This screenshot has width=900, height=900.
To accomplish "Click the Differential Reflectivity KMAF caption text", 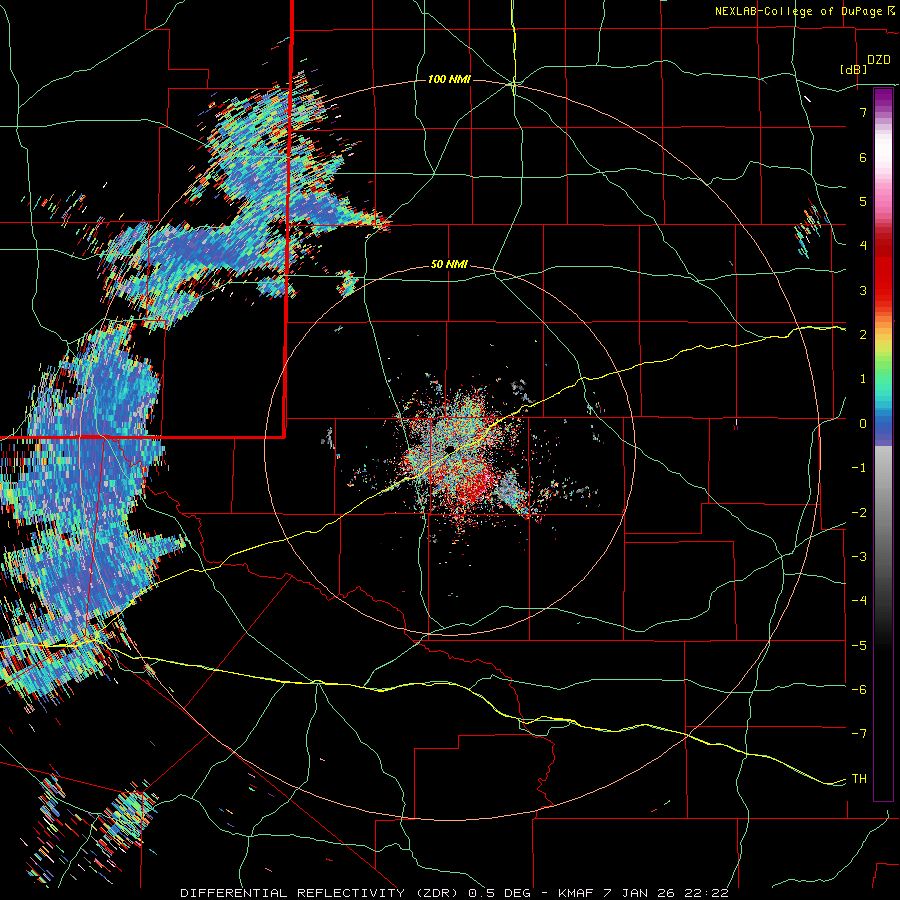I will (454, 893).
